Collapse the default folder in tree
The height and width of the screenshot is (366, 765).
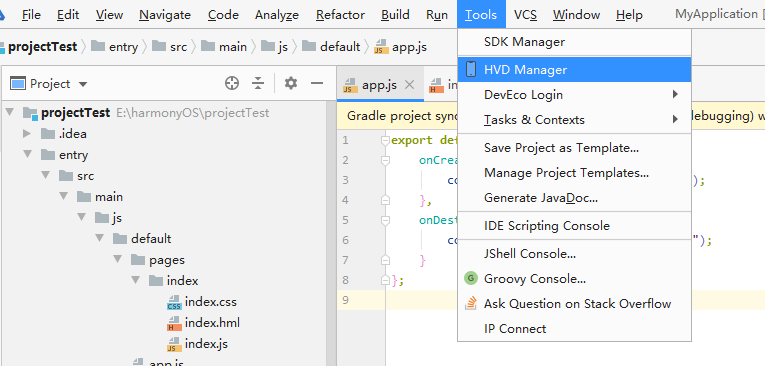(x=100, y=238)
